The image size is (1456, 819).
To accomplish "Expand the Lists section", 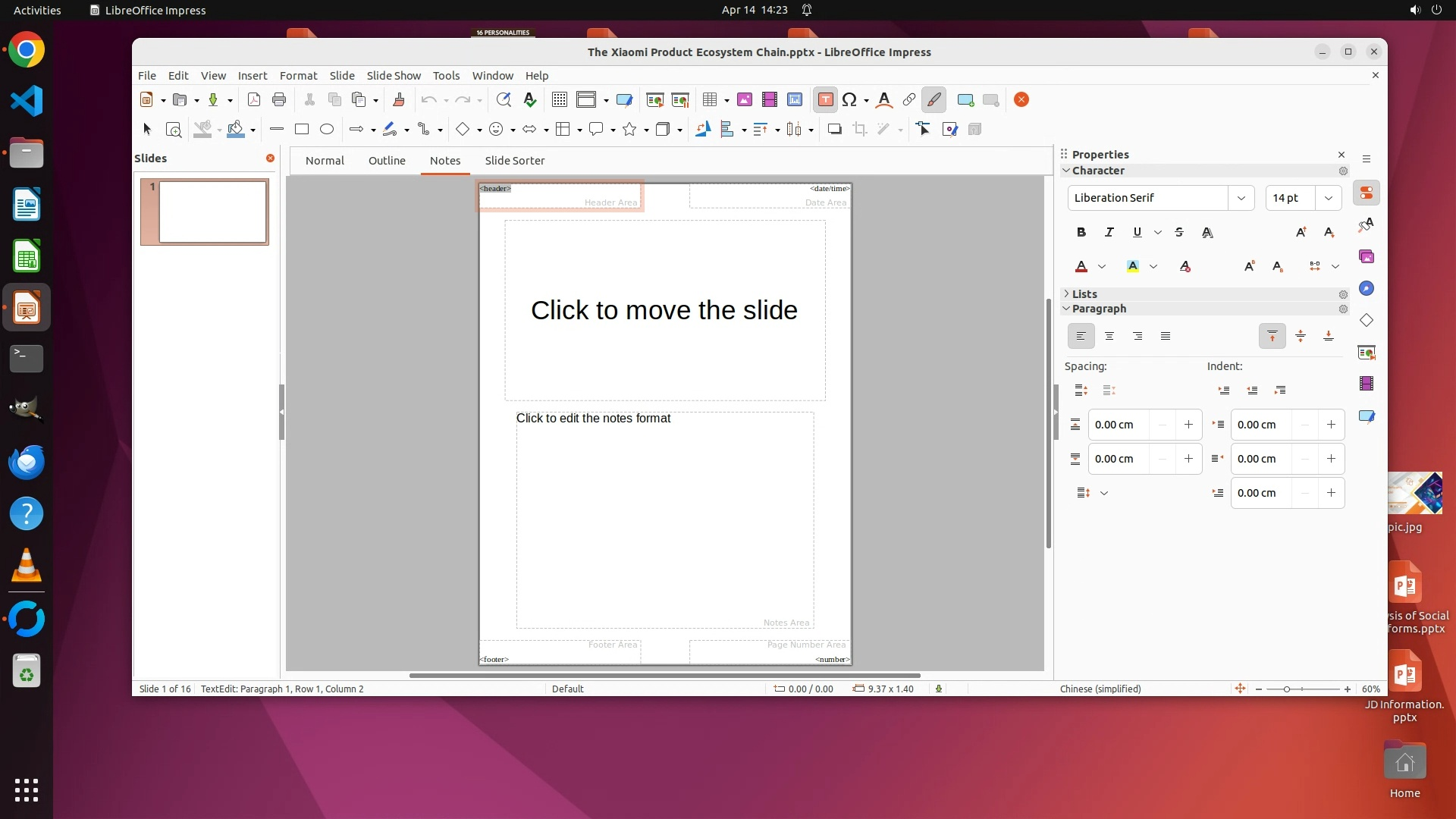I will 1084,294.
